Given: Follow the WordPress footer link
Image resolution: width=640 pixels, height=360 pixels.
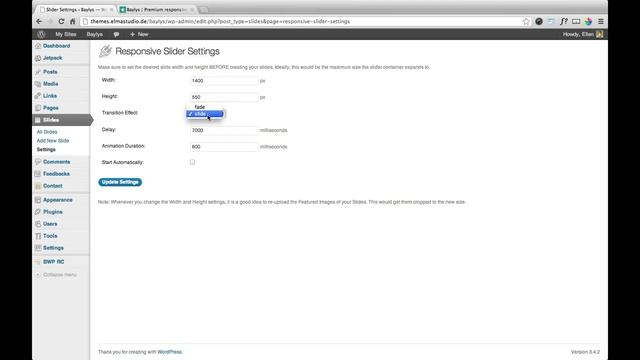Looking at the screenshot, I should (170, 352).
